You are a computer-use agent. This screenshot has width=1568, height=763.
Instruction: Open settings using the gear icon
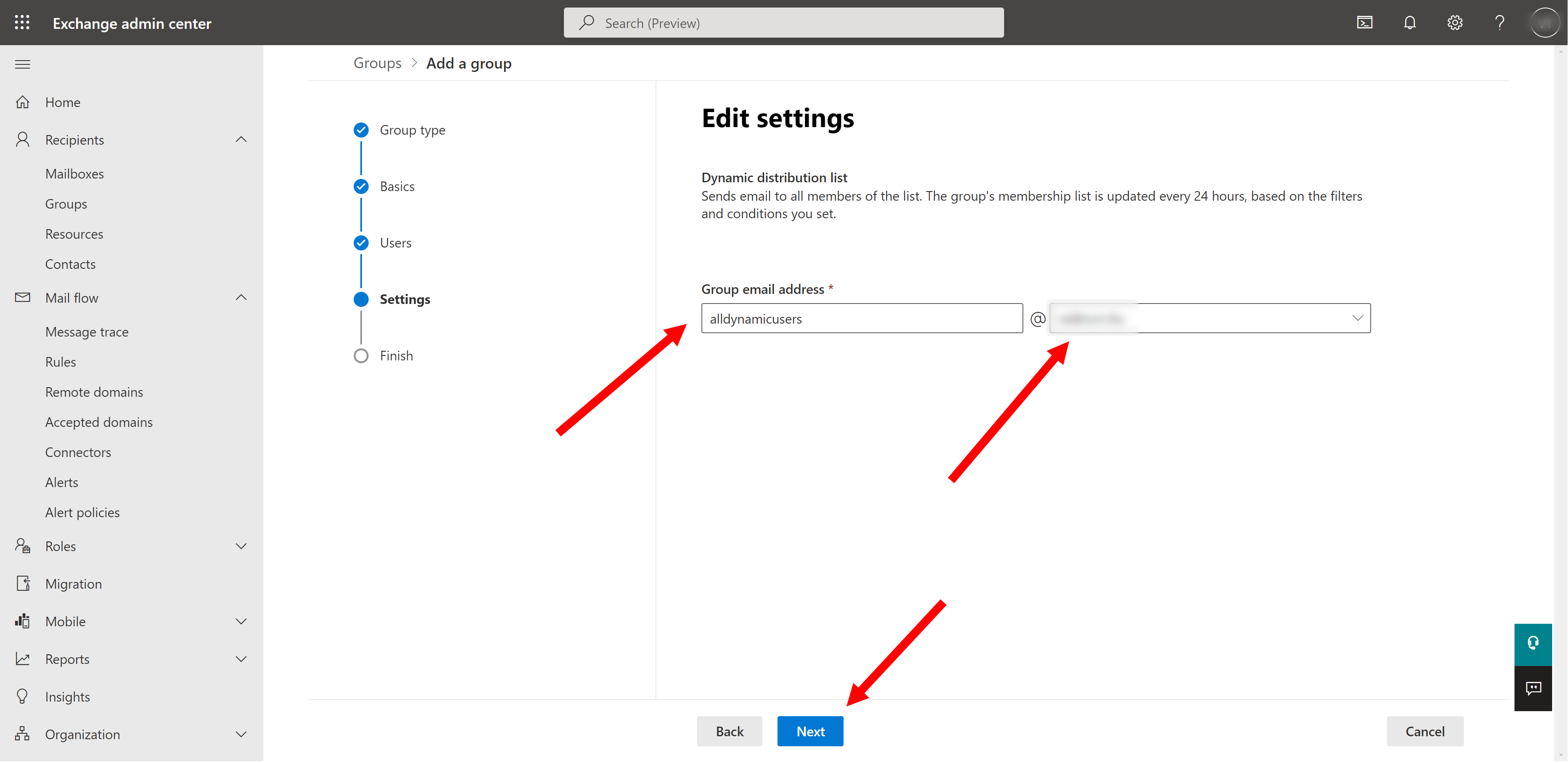[1455, 23]
